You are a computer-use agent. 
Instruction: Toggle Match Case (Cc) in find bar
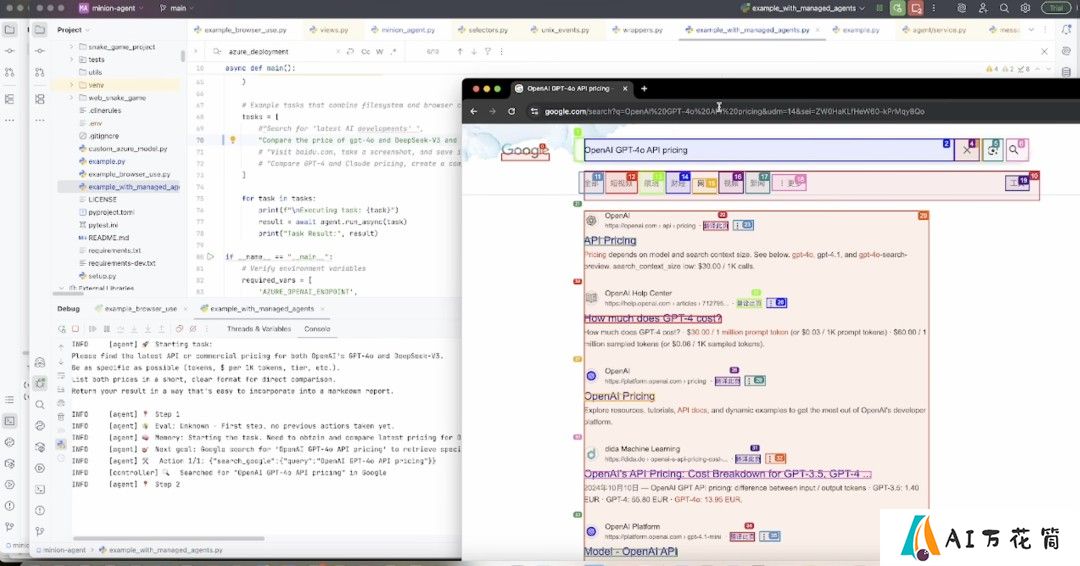[x=366, y=52]
